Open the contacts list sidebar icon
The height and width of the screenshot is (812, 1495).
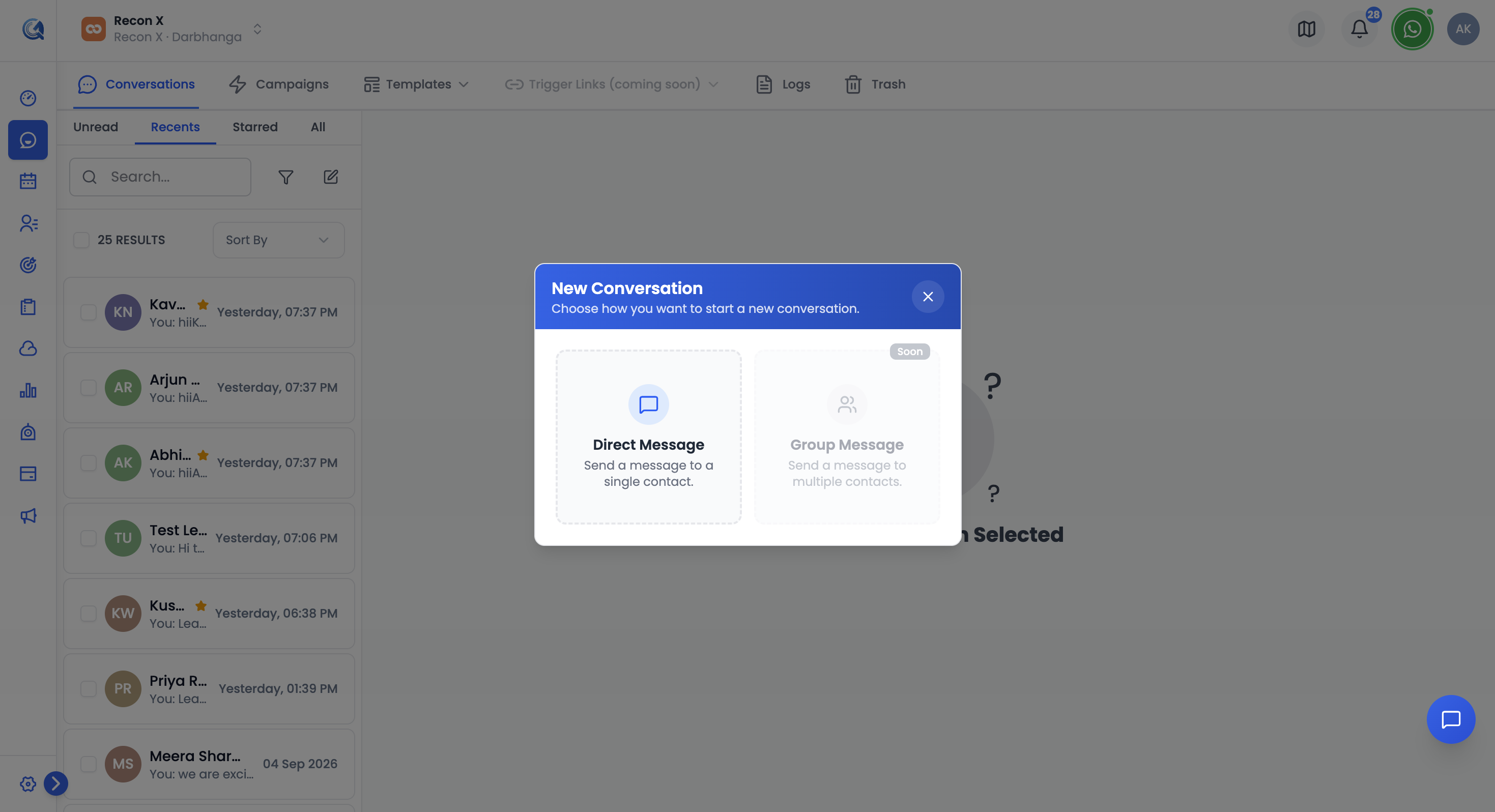[x=28, y=223]
